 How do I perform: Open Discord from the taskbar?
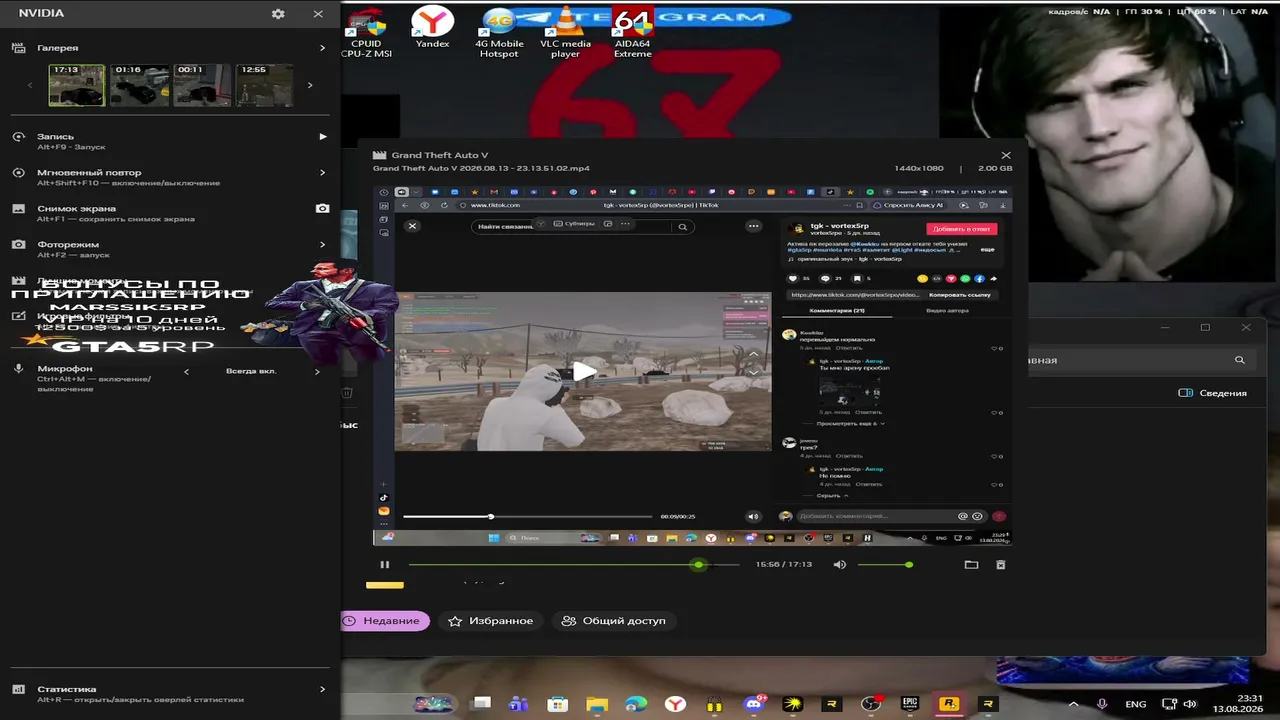pyautogui.click(x=753, y=704)
